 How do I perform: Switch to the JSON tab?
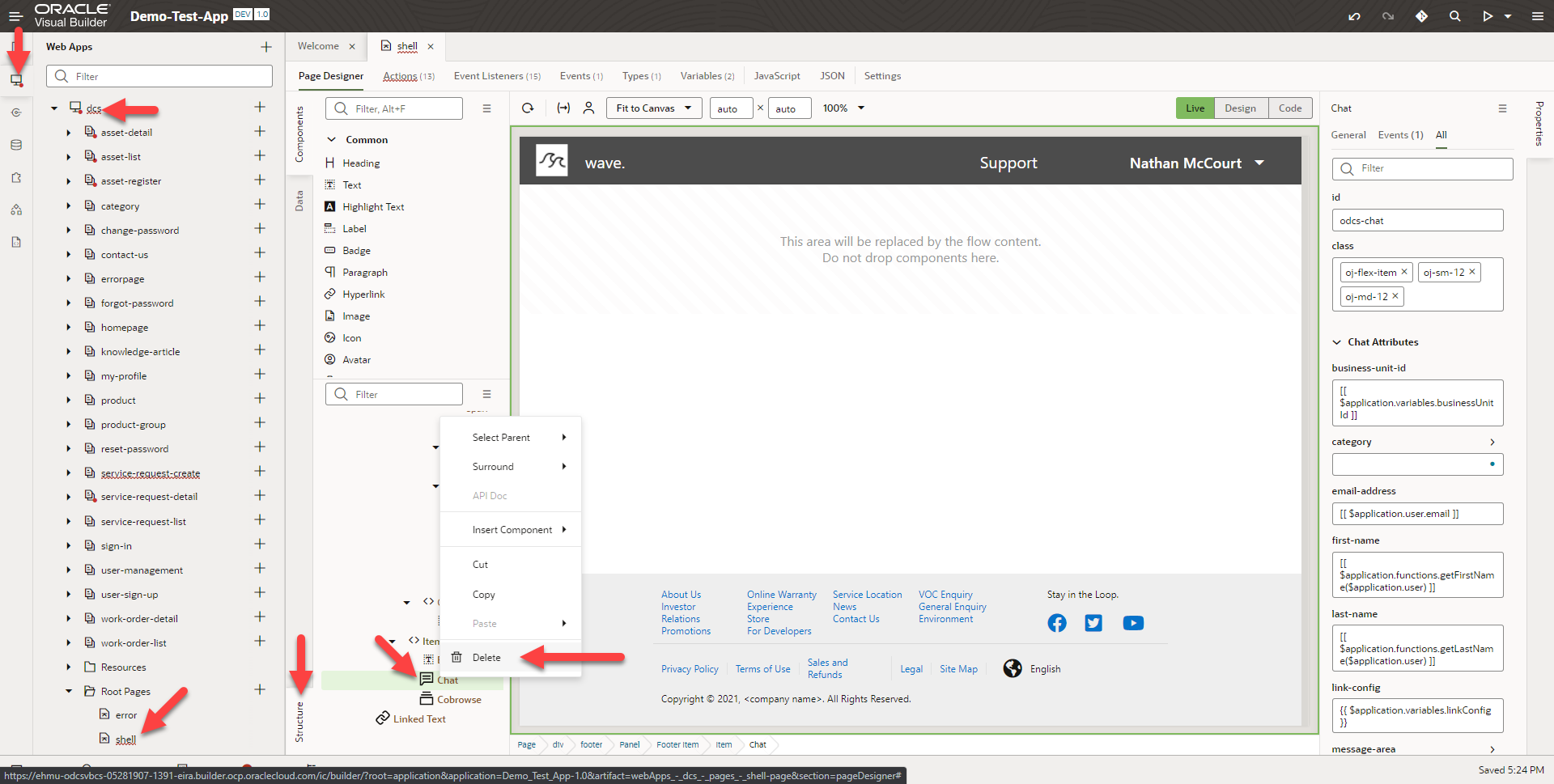pos(832,75)
